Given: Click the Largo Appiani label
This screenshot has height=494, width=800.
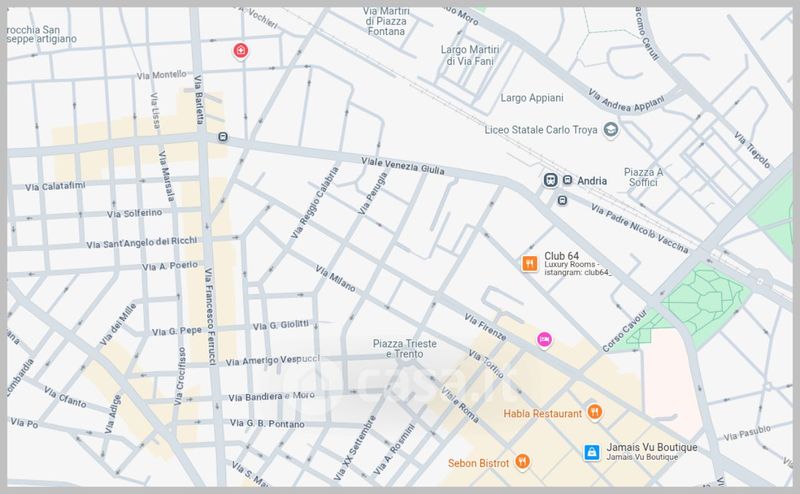Looking at the screenshot, I should (x=532, y=98).
